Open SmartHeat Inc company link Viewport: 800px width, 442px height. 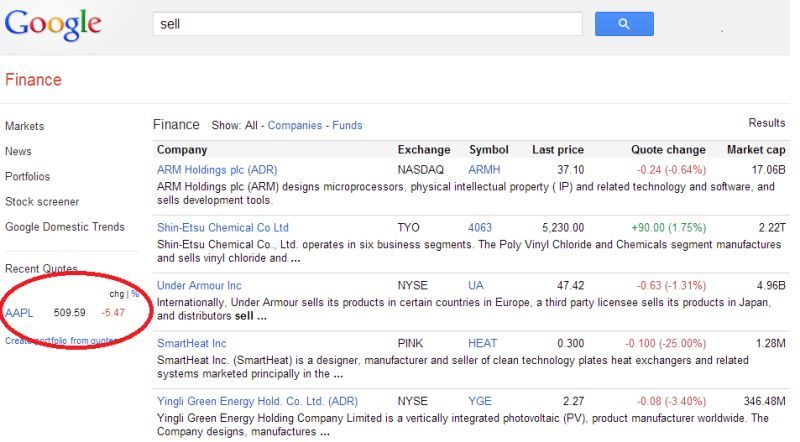click(192, 343)
